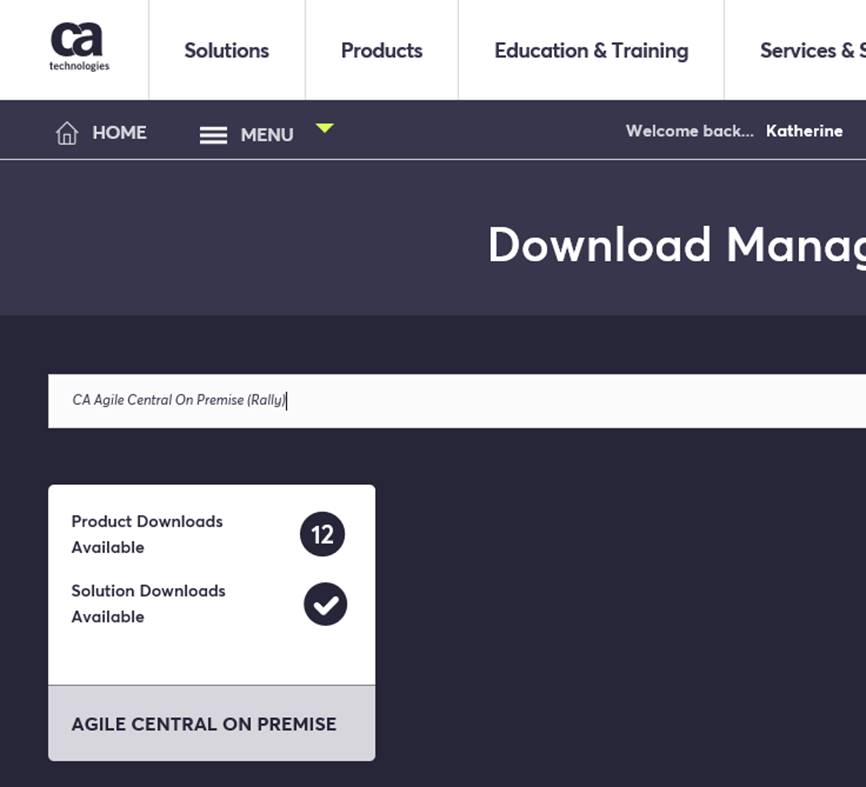The image size is (866, 787).
Task: Open the Products menu
Action: [x=382, y=50]
